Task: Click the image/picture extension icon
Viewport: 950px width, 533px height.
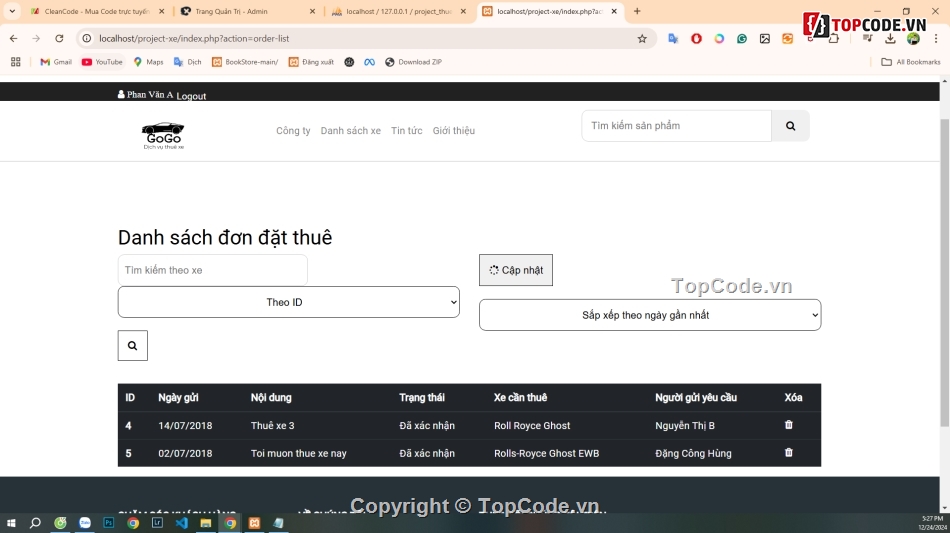Action: click(765, 39)
